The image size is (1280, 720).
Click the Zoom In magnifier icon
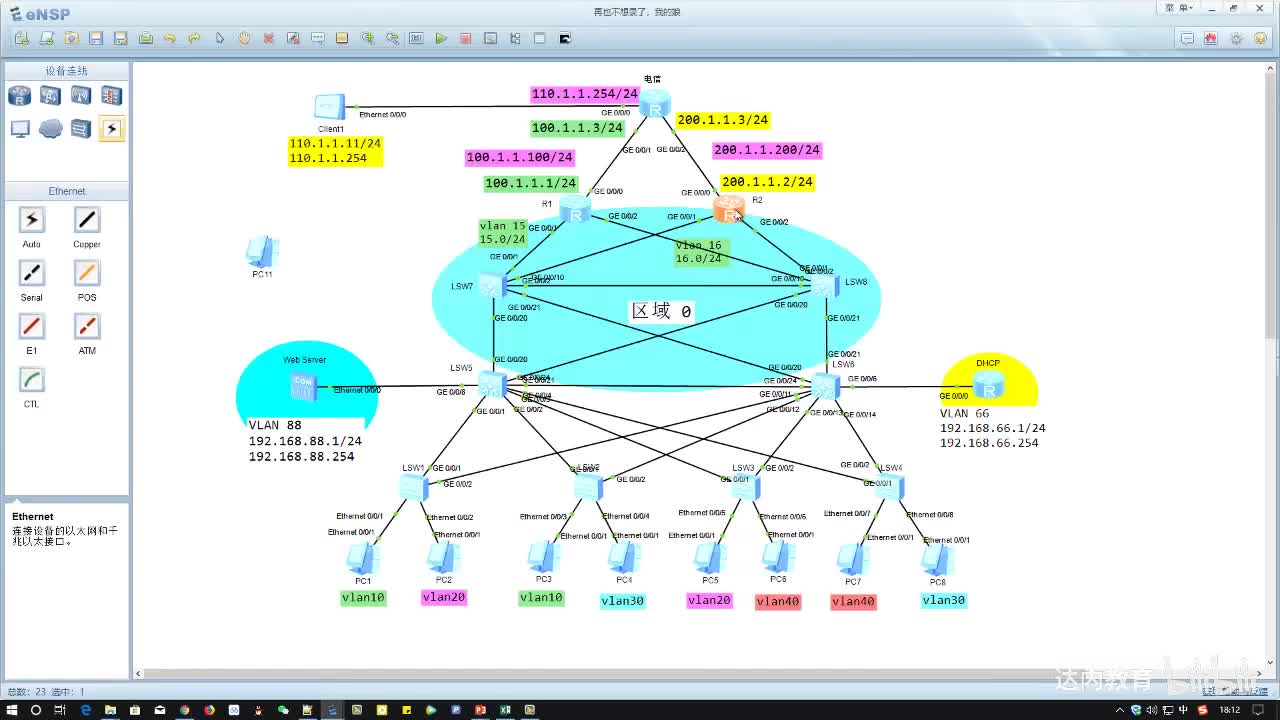[367, 38]
